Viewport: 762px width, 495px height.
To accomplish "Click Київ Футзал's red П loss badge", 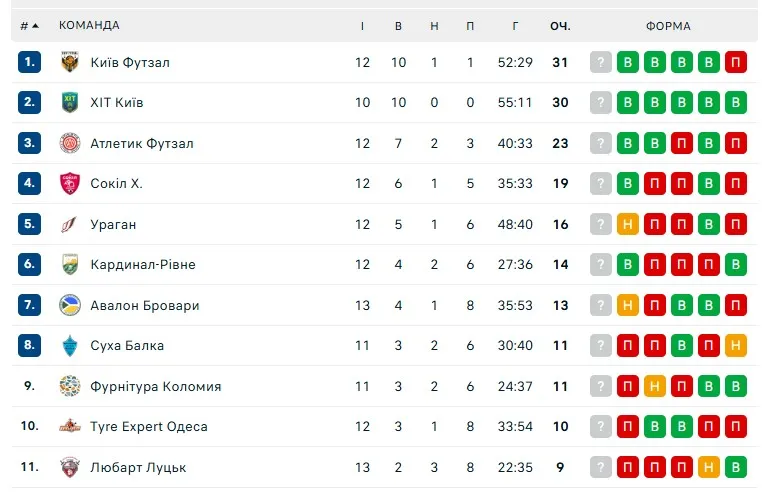I will (736, 62).
